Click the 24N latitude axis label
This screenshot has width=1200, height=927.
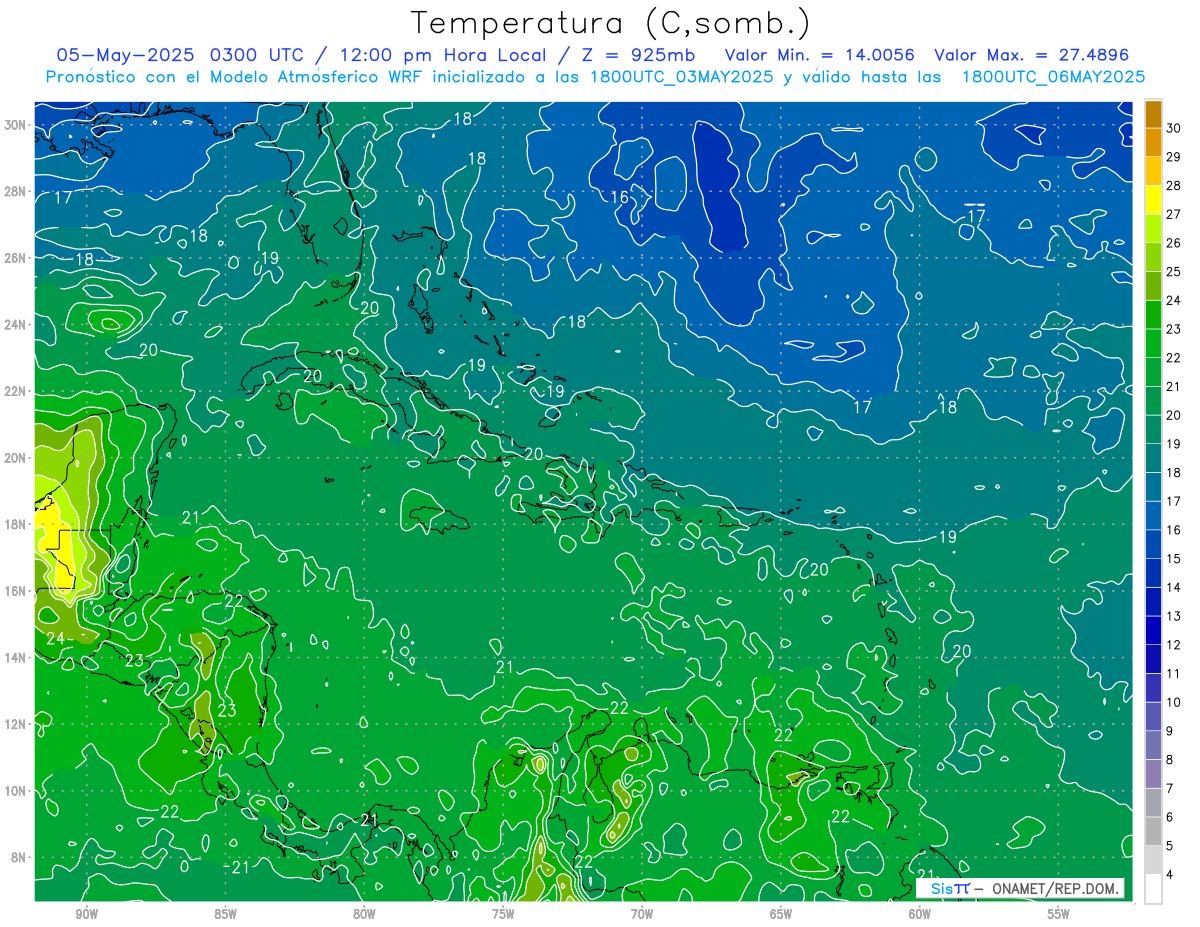tap(16, 325)
